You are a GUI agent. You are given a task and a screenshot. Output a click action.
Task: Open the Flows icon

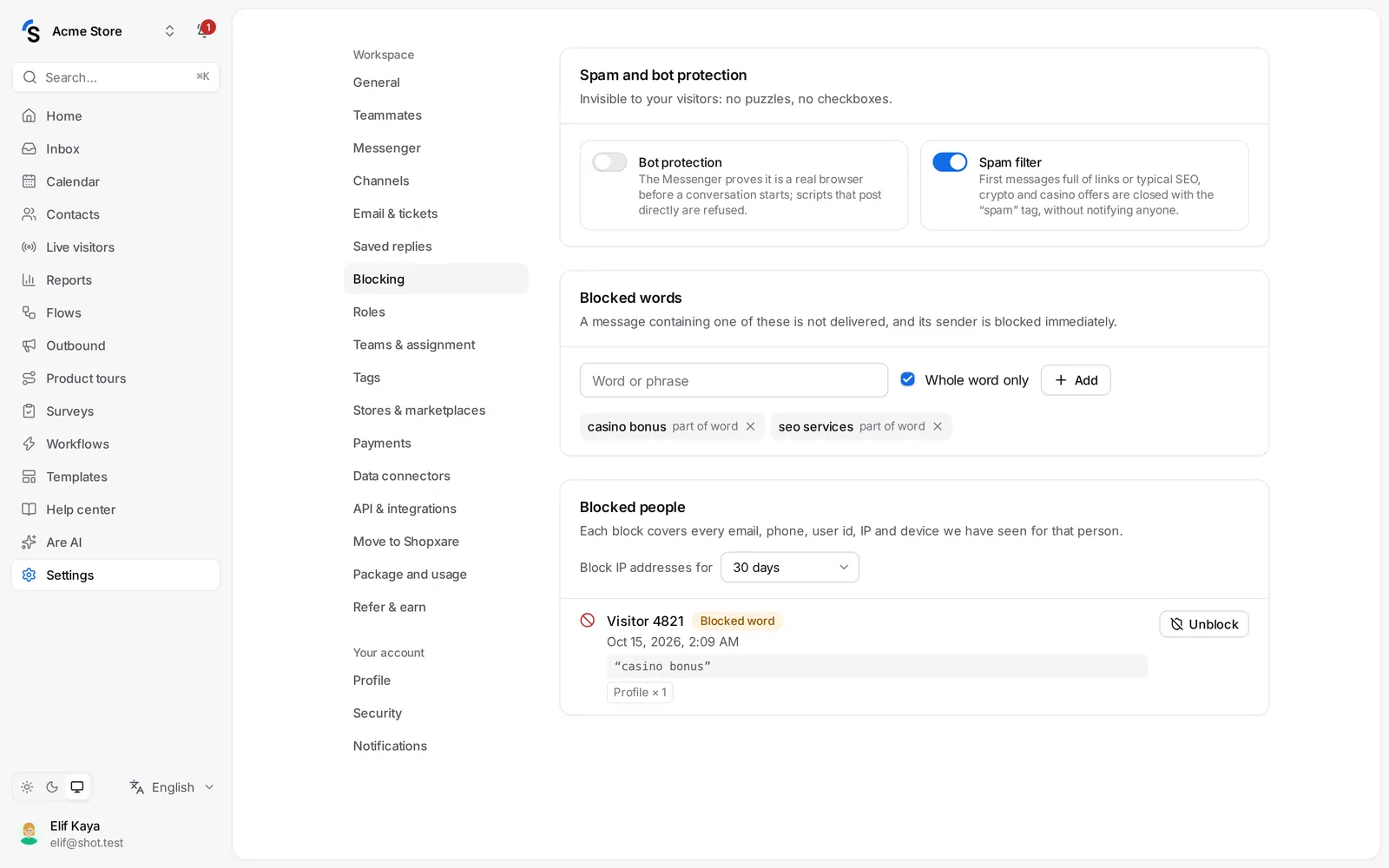[x=29, y=312]
